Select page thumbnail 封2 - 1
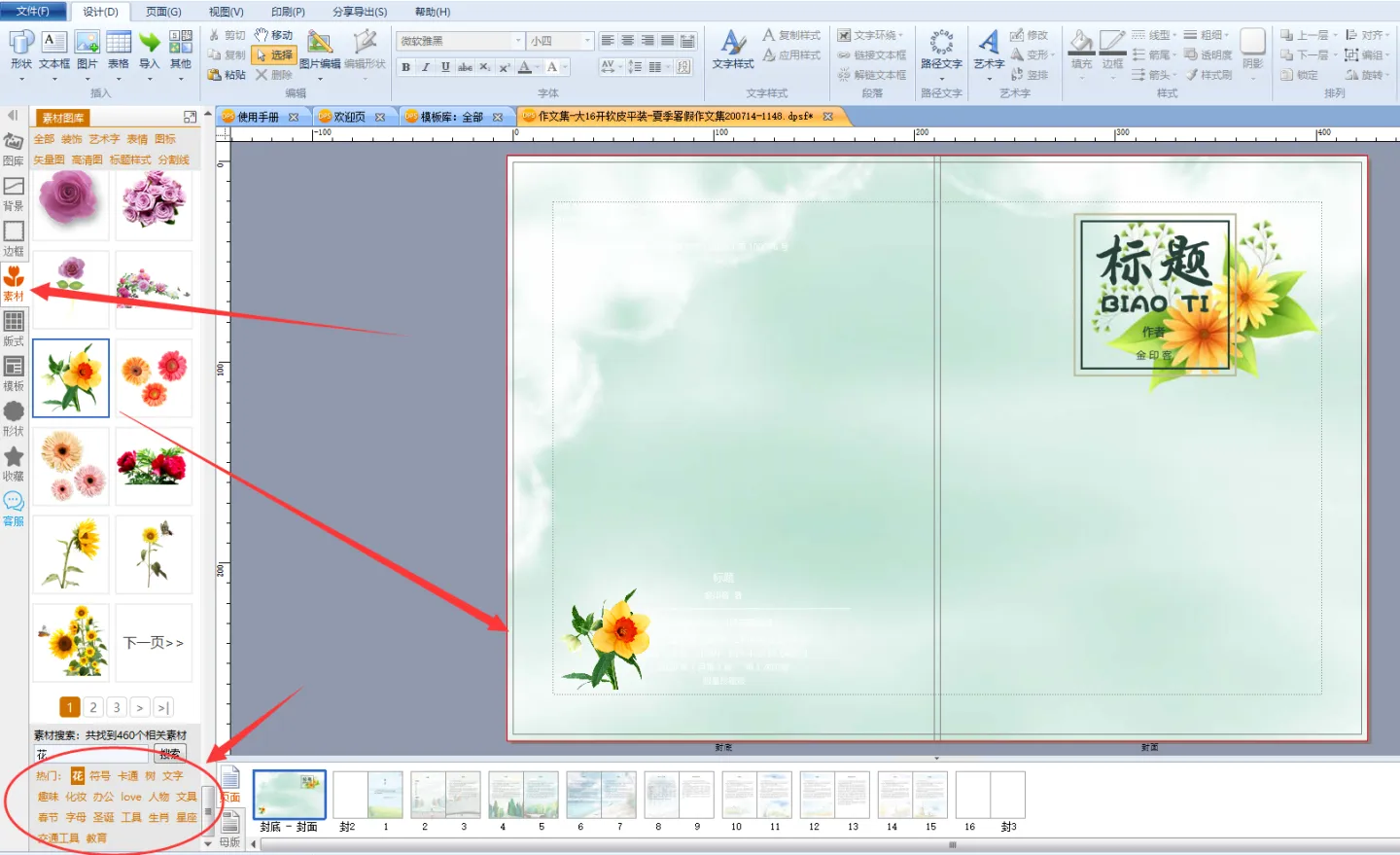 point(367,795)
